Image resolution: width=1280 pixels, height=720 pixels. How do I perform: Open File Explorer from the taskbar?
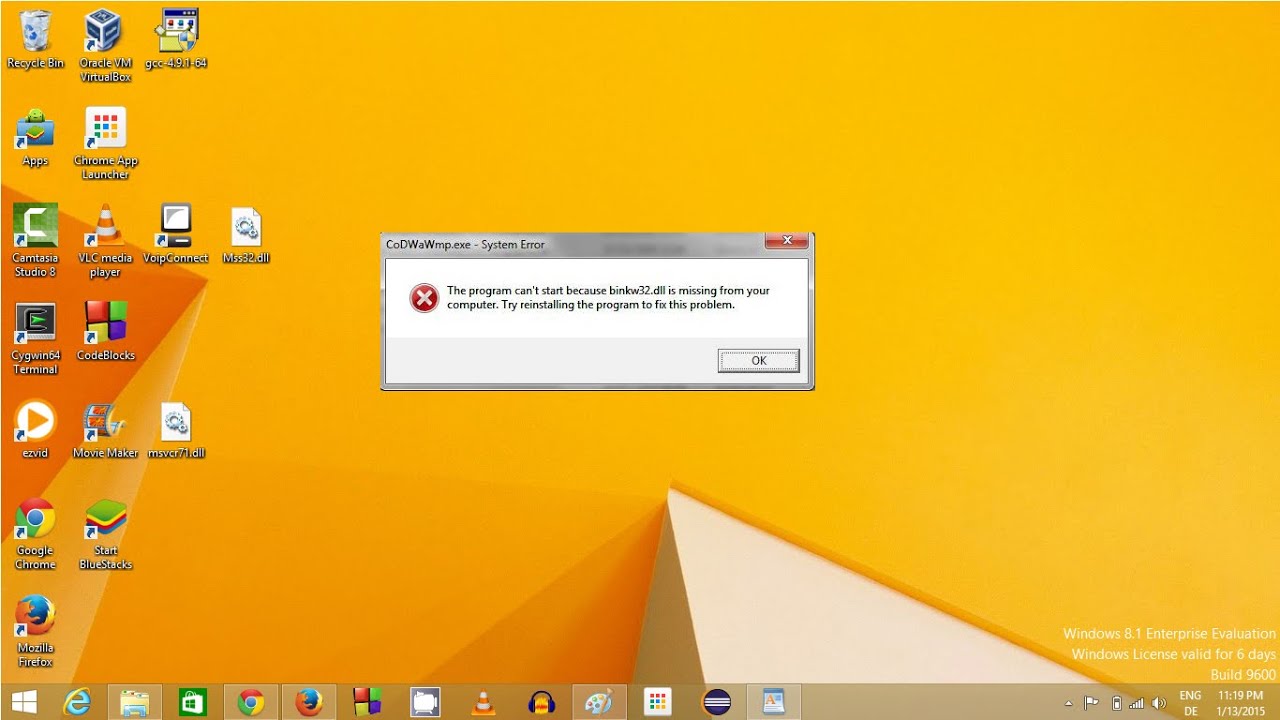pyautogui.click(x=135, y=702)
